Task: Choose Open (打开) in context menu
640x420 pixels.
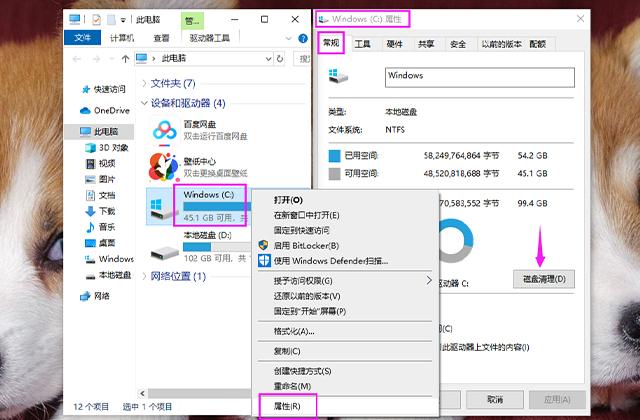Action: 345,200
